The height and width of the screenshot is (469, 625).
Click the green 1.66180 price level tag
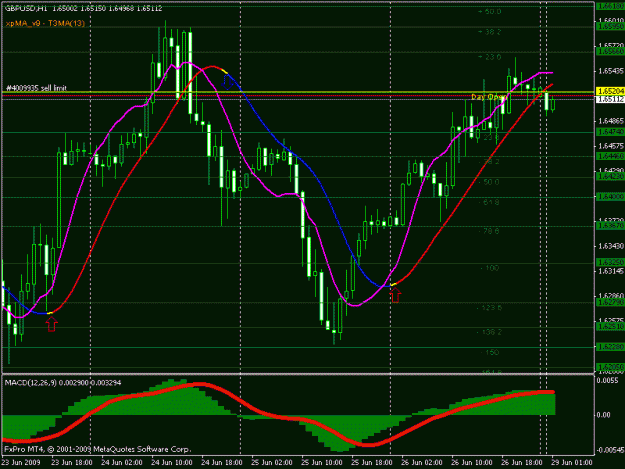tap(610, 6)
